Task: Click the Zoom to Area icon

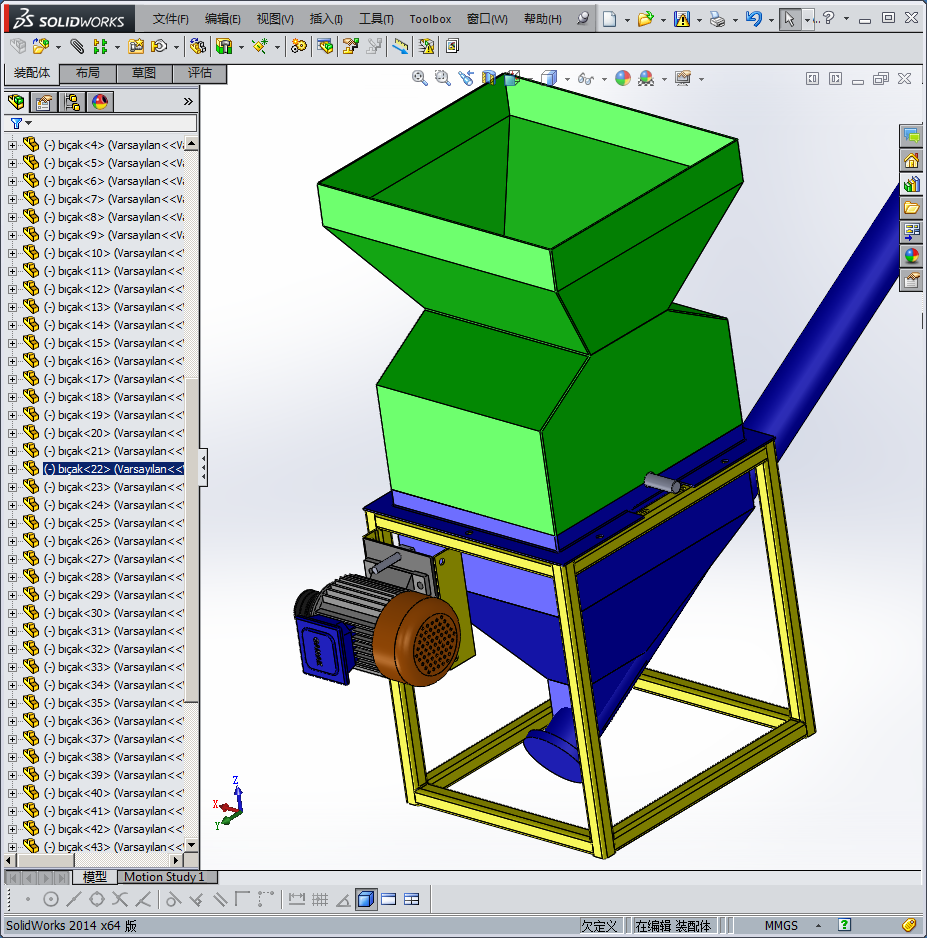Action: point(443,78)
